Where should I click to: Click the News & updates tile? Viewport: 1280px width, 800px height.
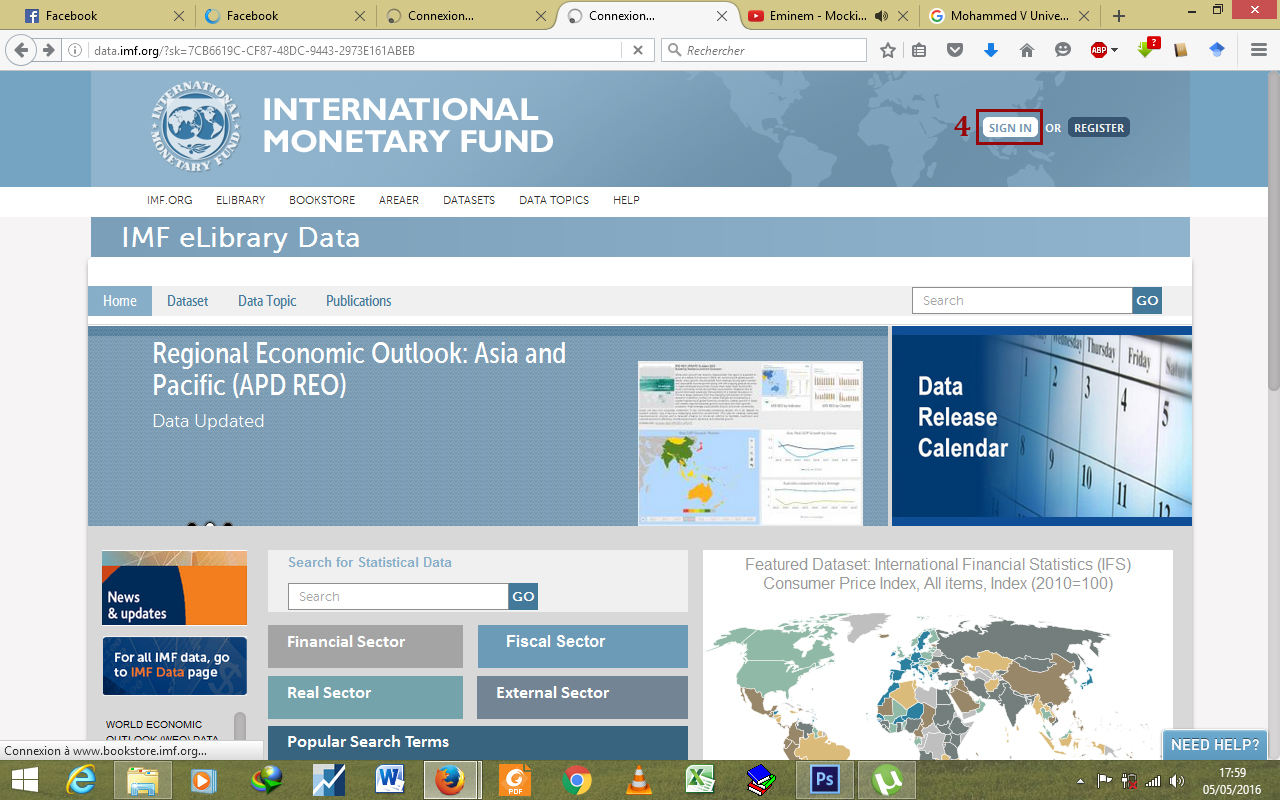(174, 588)
